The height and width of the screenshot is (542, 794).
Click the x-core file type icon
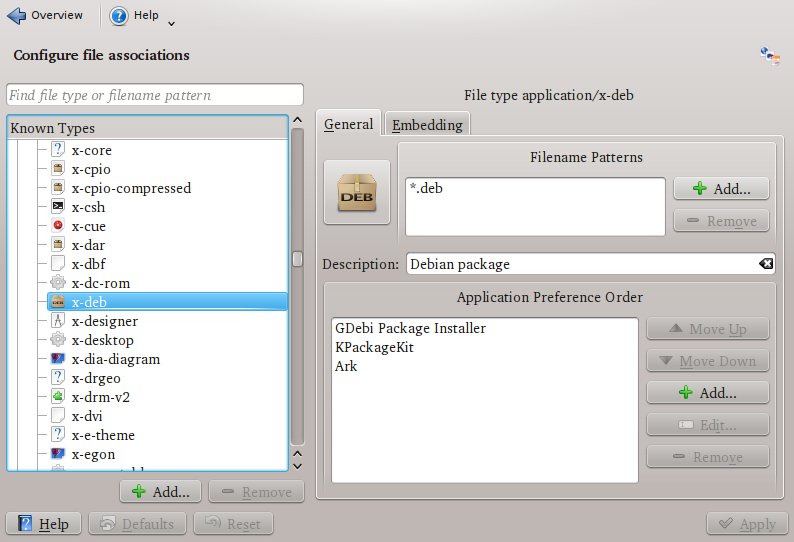[58, 149]
